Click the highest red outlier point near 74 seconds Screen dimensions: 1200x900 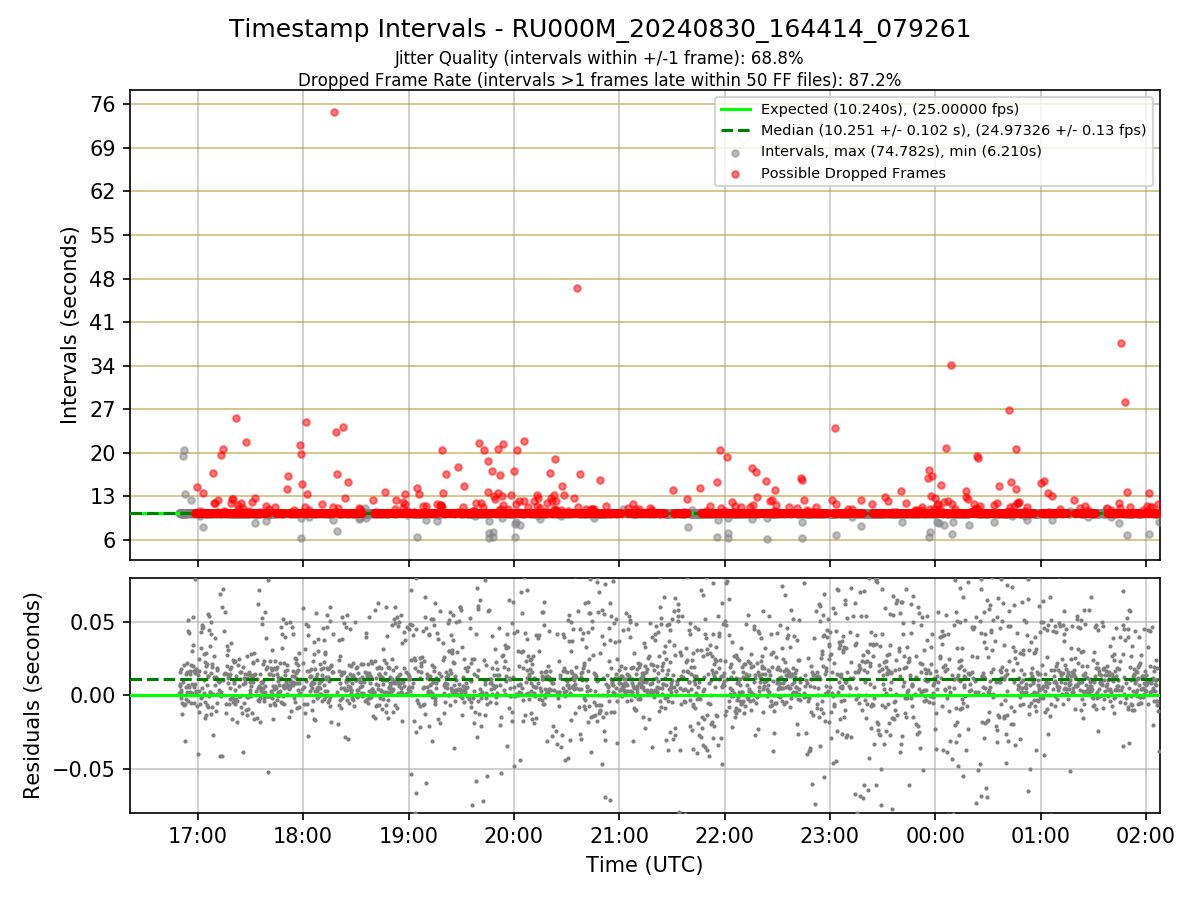[334, 112]
